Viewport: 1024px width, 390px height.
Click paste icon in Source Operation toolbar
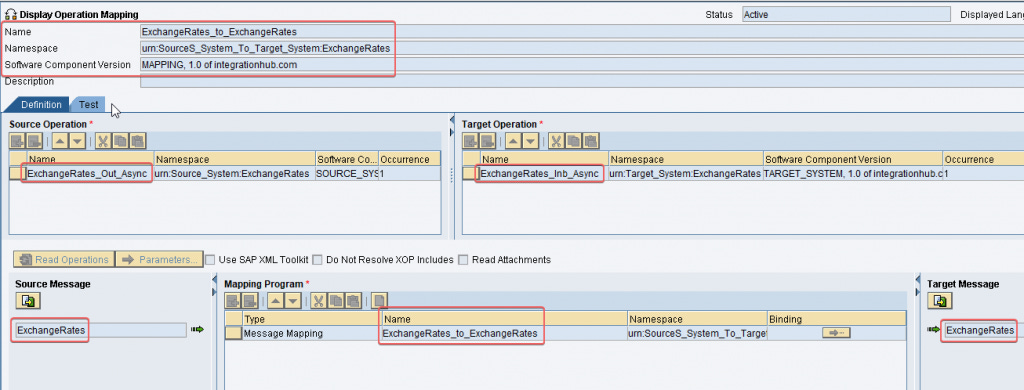137,140
